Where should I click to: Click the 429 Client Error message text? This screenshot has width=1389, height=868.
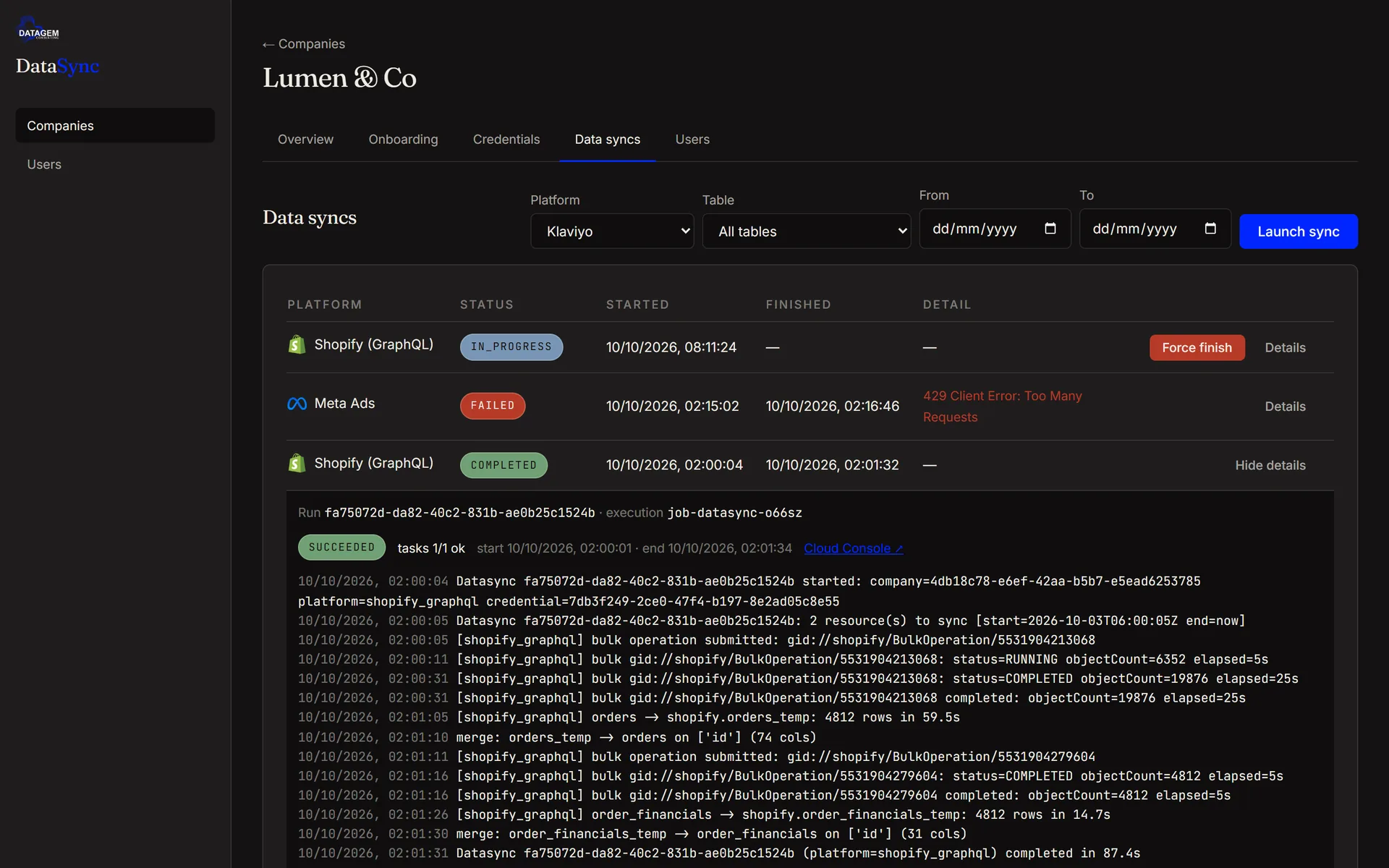click(x=1002, y=407)
